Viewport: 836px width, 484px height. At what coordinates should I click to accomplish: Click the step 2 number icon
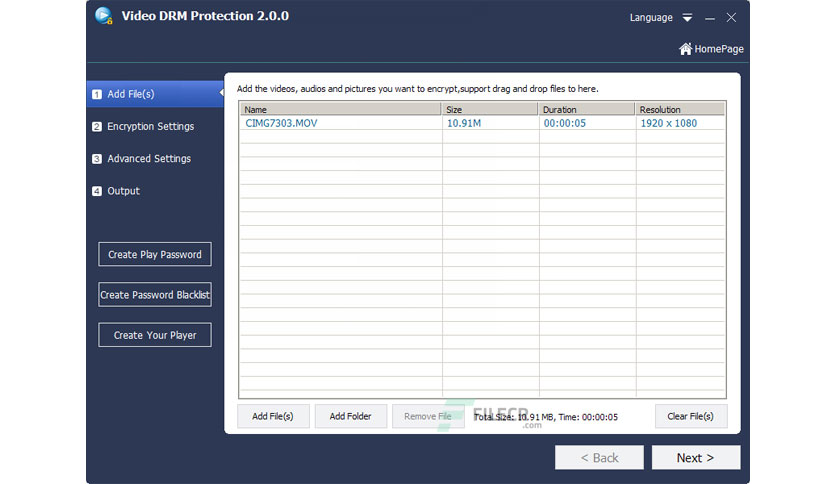click(x=97, y=126)
